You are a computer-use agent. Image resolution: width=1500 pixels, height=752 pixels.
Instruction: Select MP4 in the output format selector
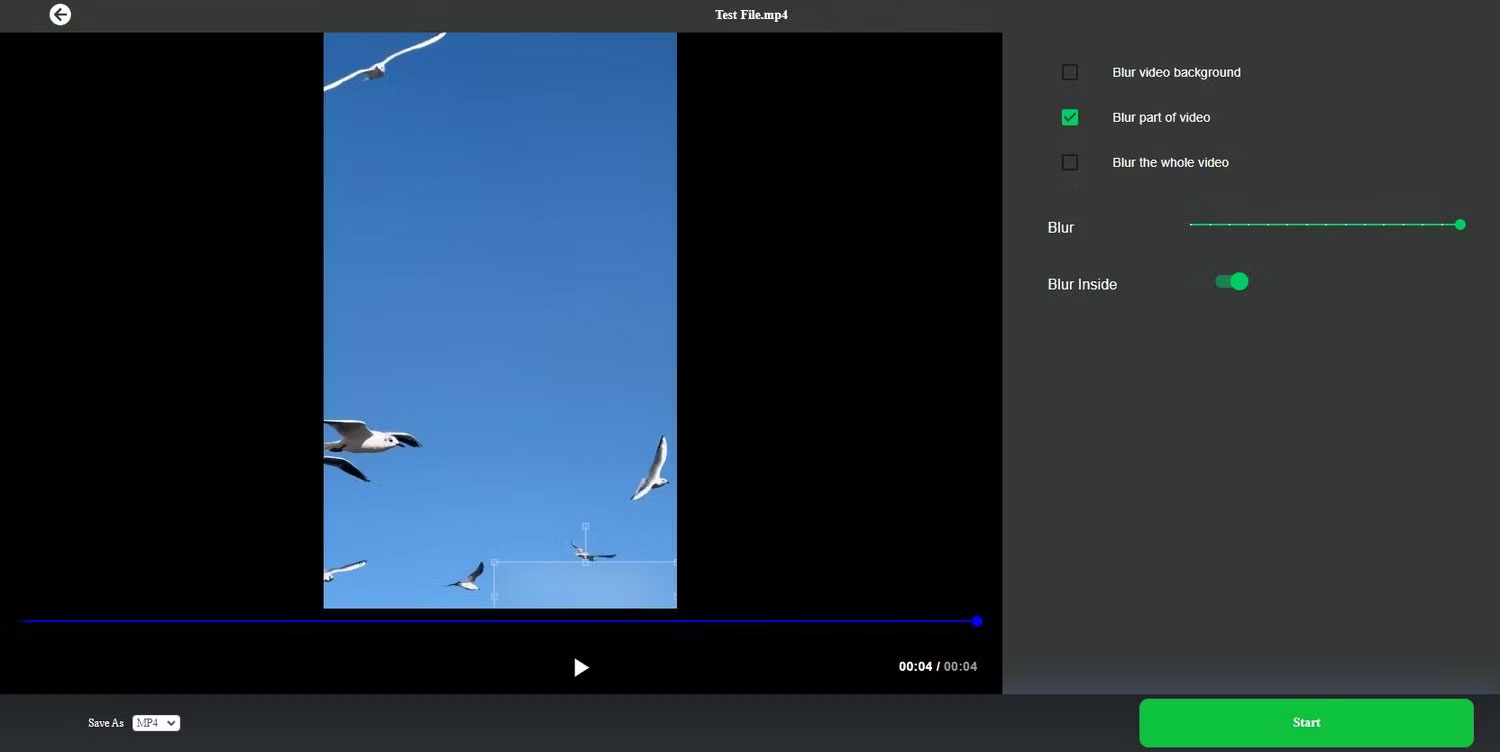[x=156, y=723]
